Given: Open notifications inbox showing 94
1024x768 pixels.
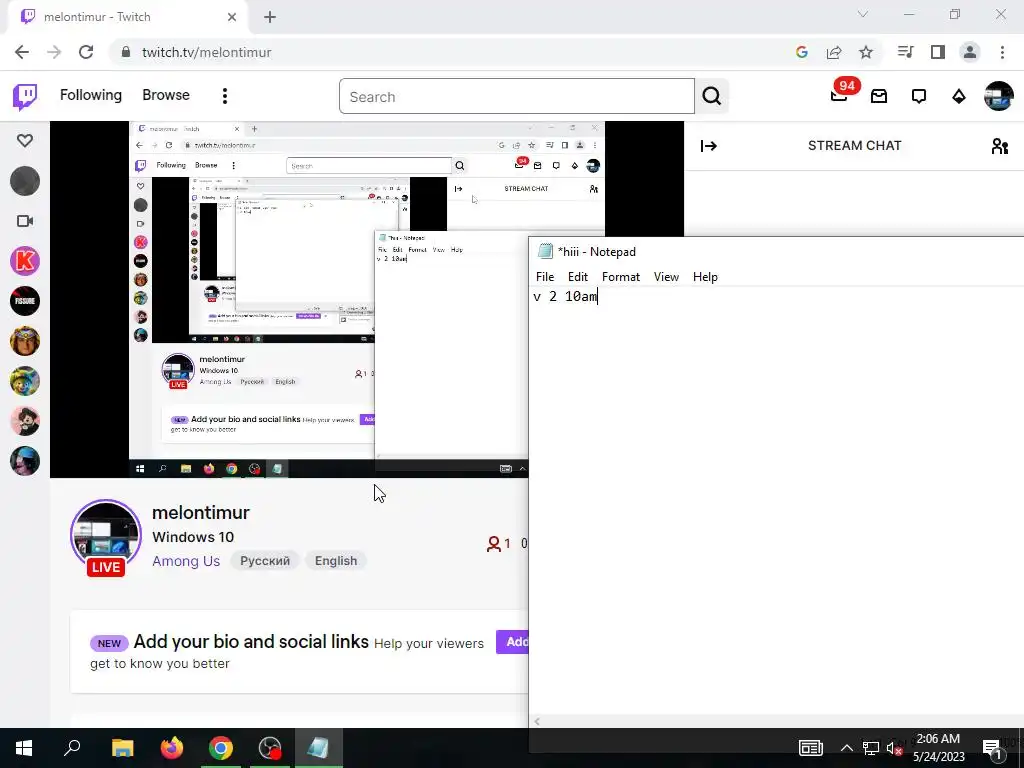Looking at the screenshot, I should [x=839, y=95].
